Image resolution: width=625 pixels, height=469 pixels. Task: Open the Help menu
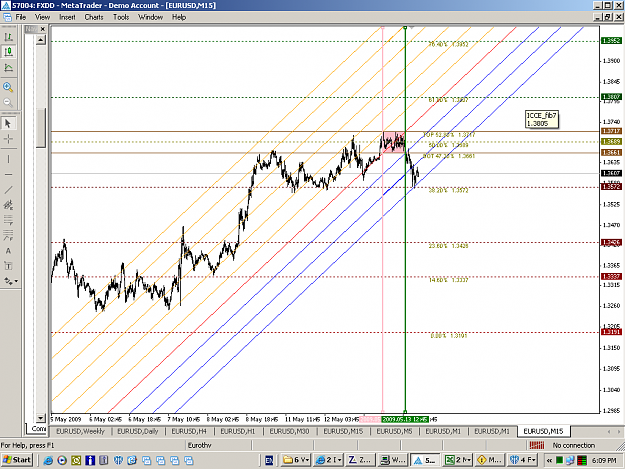pos(179,17)
